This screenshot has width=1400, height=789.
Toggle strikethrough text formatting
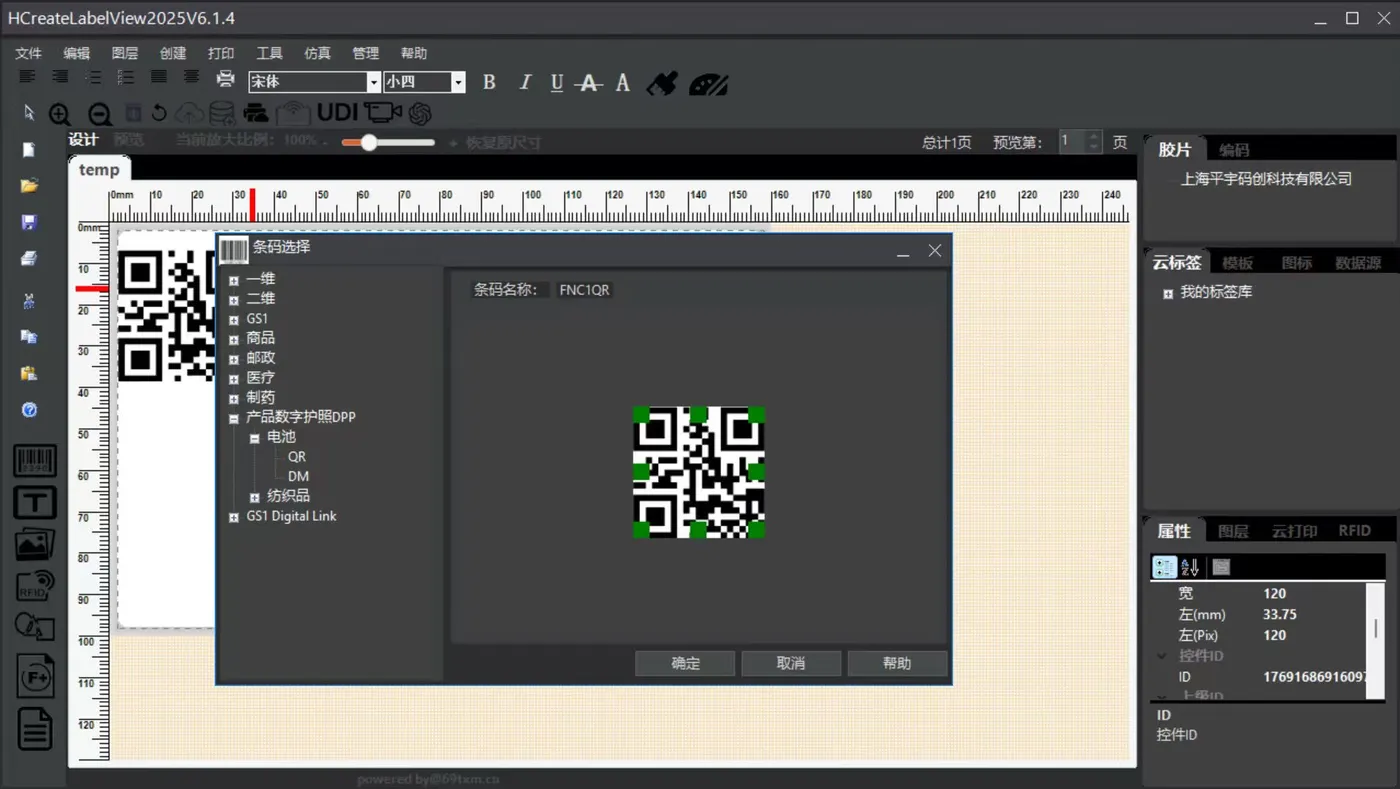[590, 83]
